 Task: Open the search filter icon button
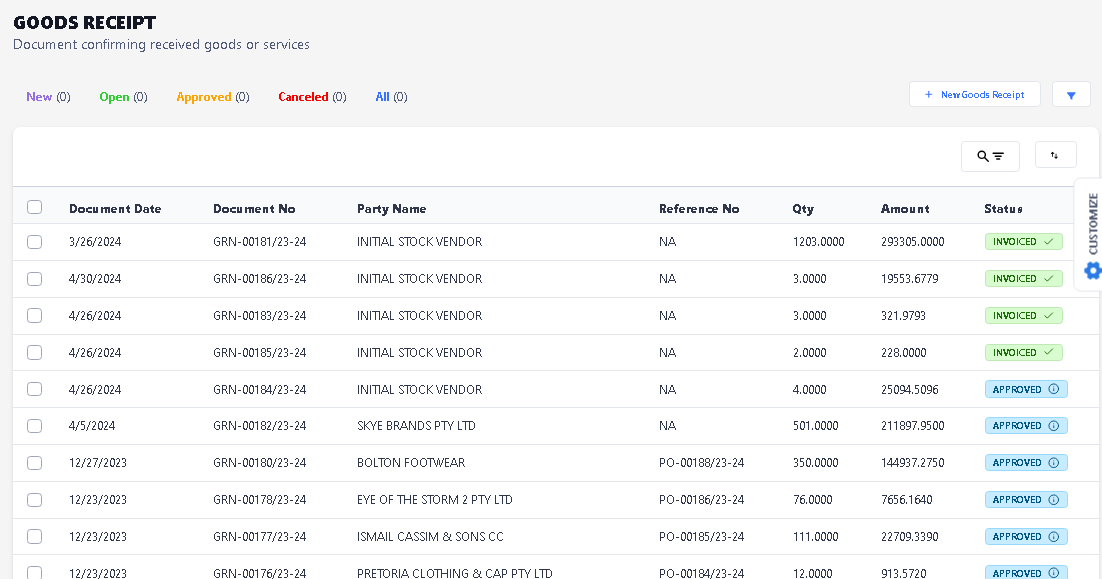pyautogui.click(x=990, y=156)
